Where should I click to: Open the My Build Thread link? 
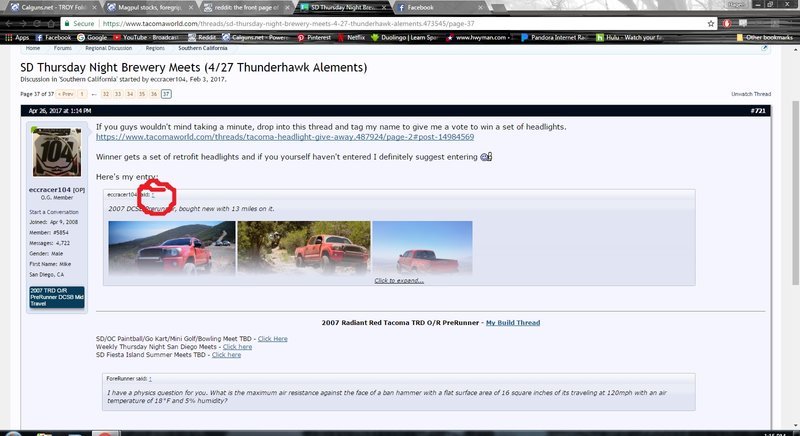pyautogui.click(x=513, y=323)
